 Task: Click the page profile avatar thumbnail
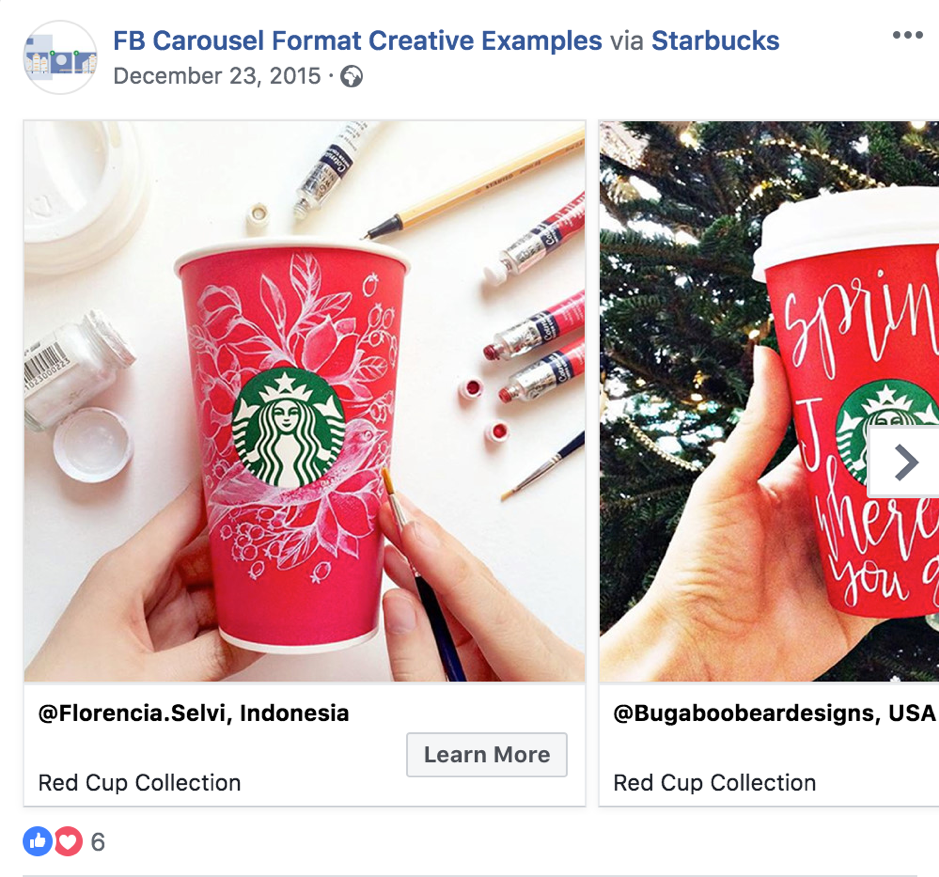pos(60,58)
